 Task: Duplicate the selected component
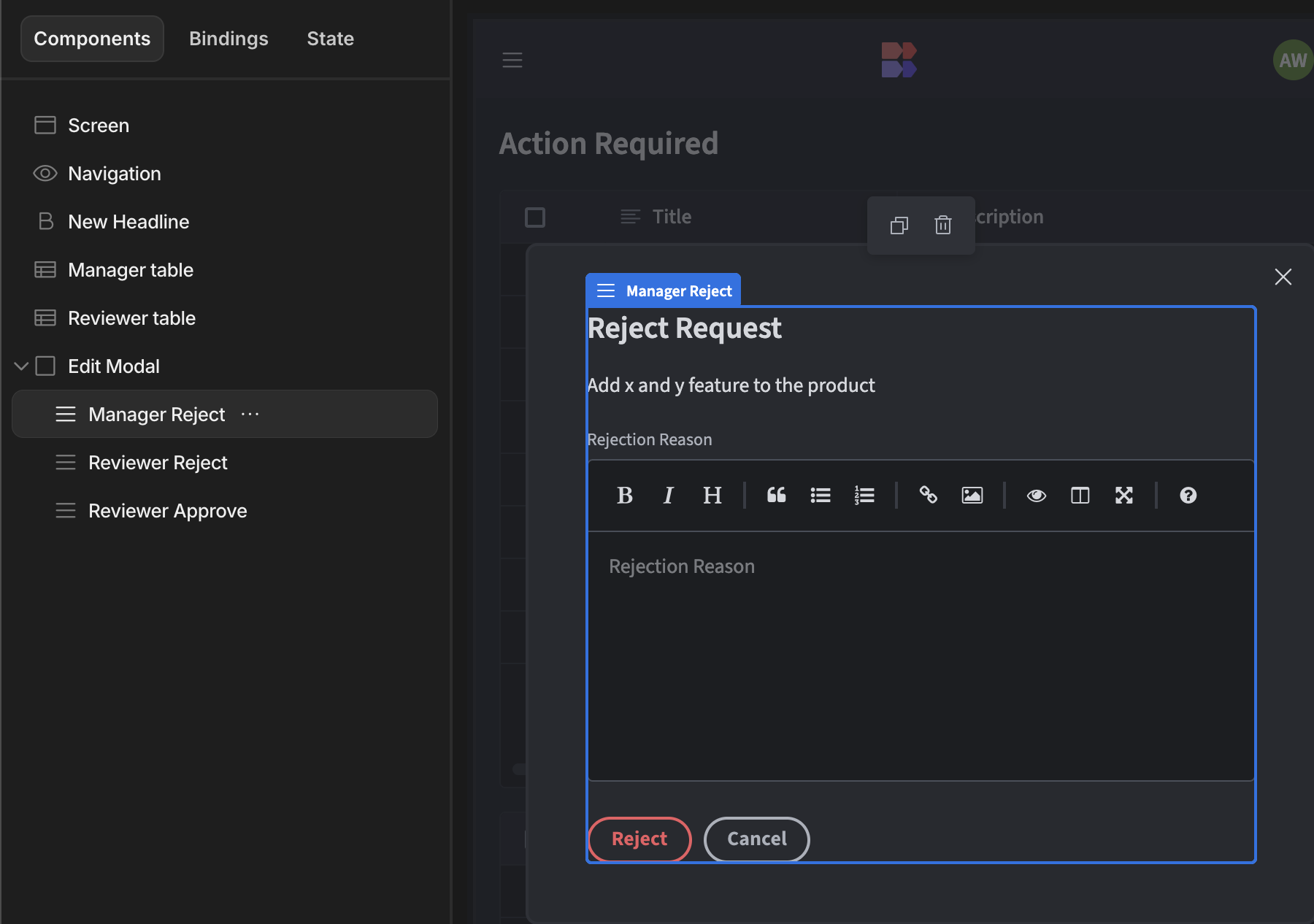(899, 226)
